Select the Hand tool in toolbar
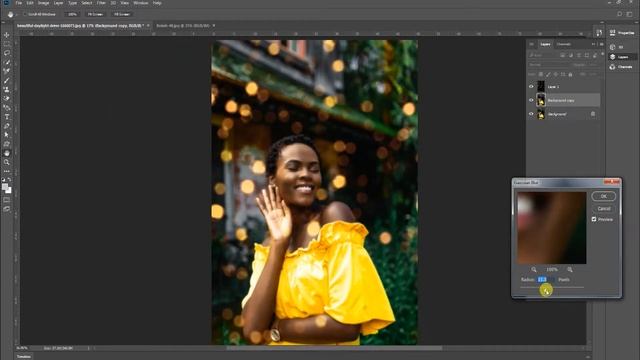The height and width of the screenshot is (360, 640). coord(7,153)
